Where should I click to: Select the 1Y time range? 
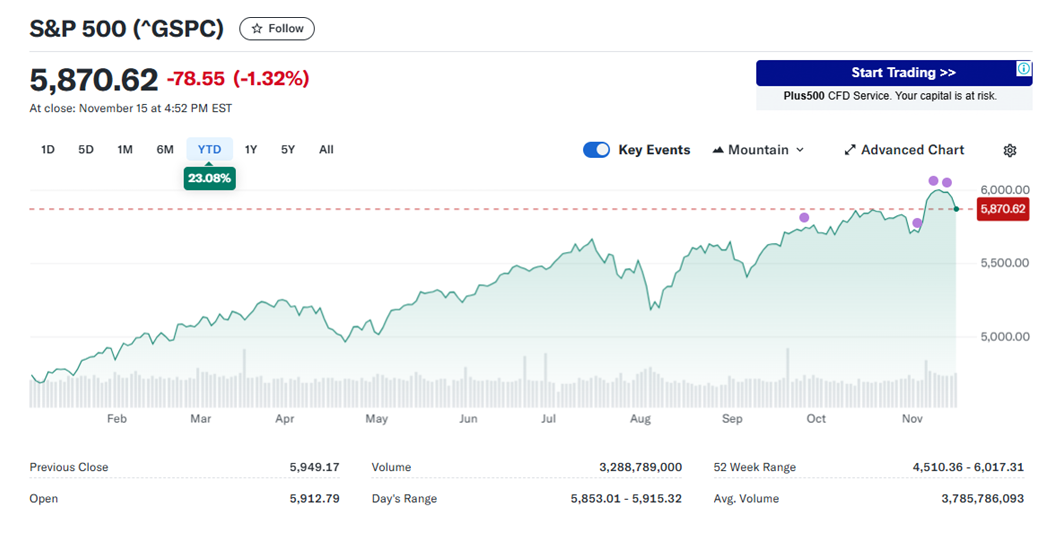click(x=251, y=149)
